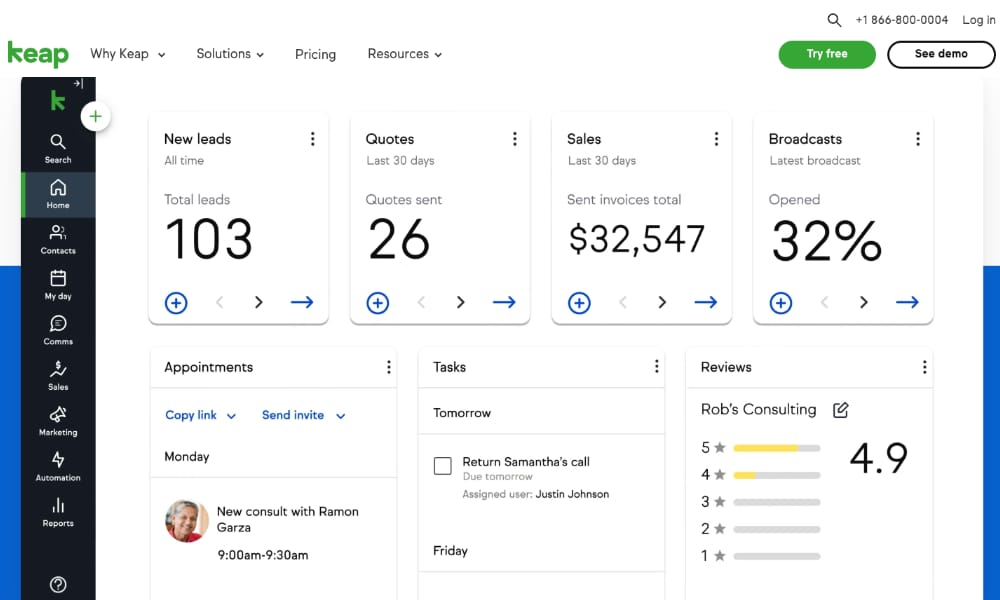The image size is (1000, 600).
Task: Click the Keap logo in header
Action: coord(38,54)
